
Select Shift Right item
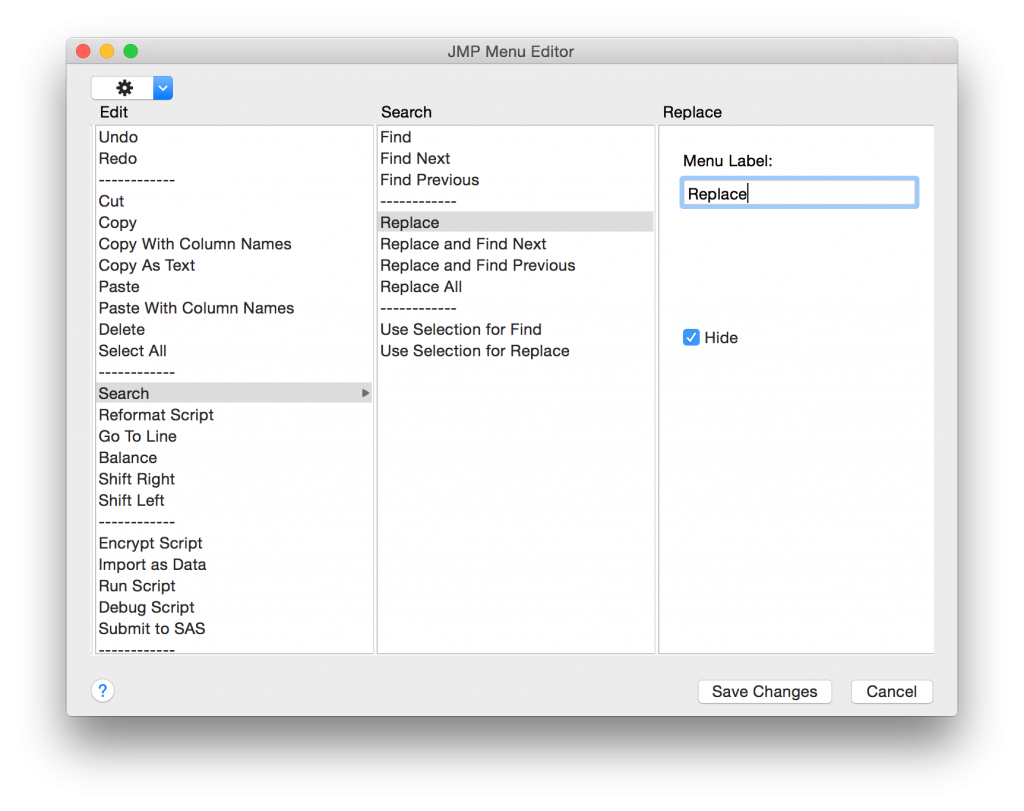click(136, 479)
